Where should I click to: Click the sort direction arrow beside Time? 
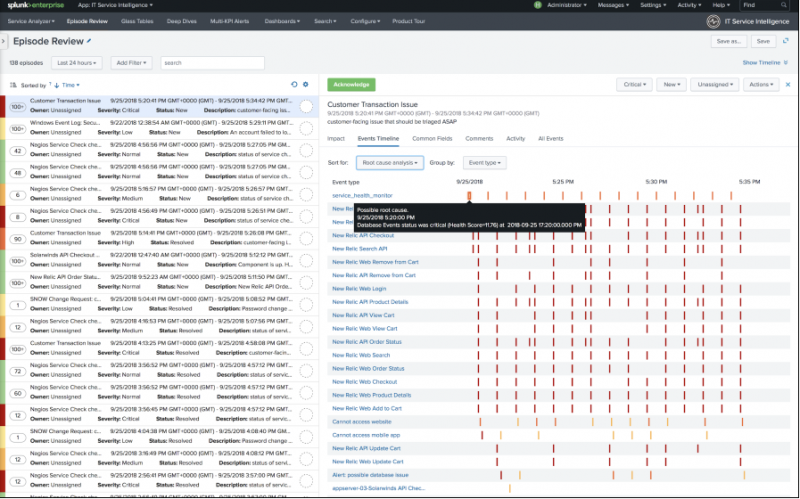57,85
